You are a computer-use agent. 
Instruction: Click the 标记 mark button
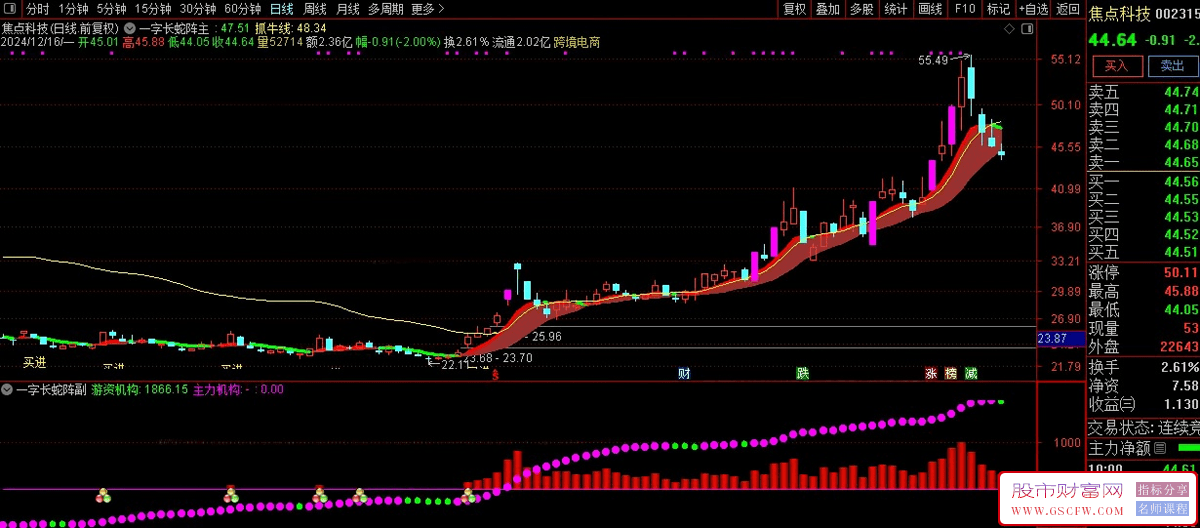pyautogui.click(x=998, y=9)
